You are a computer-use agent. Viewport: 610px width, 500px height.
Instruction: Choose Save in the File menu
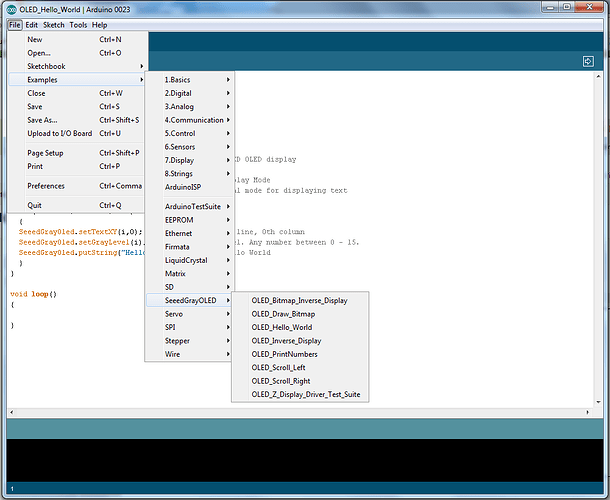click(77, 107)
